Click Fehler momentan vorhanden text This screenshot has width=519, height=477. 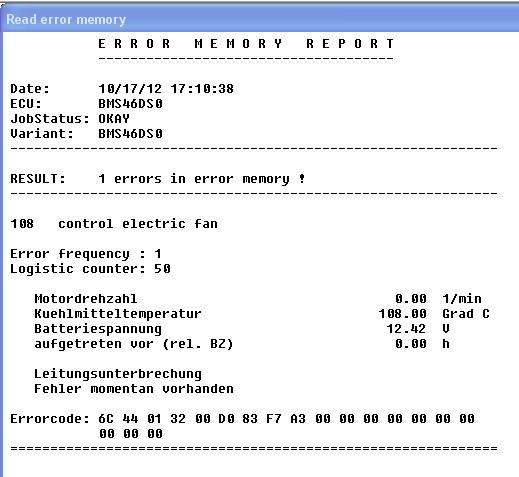coord(134,389)
